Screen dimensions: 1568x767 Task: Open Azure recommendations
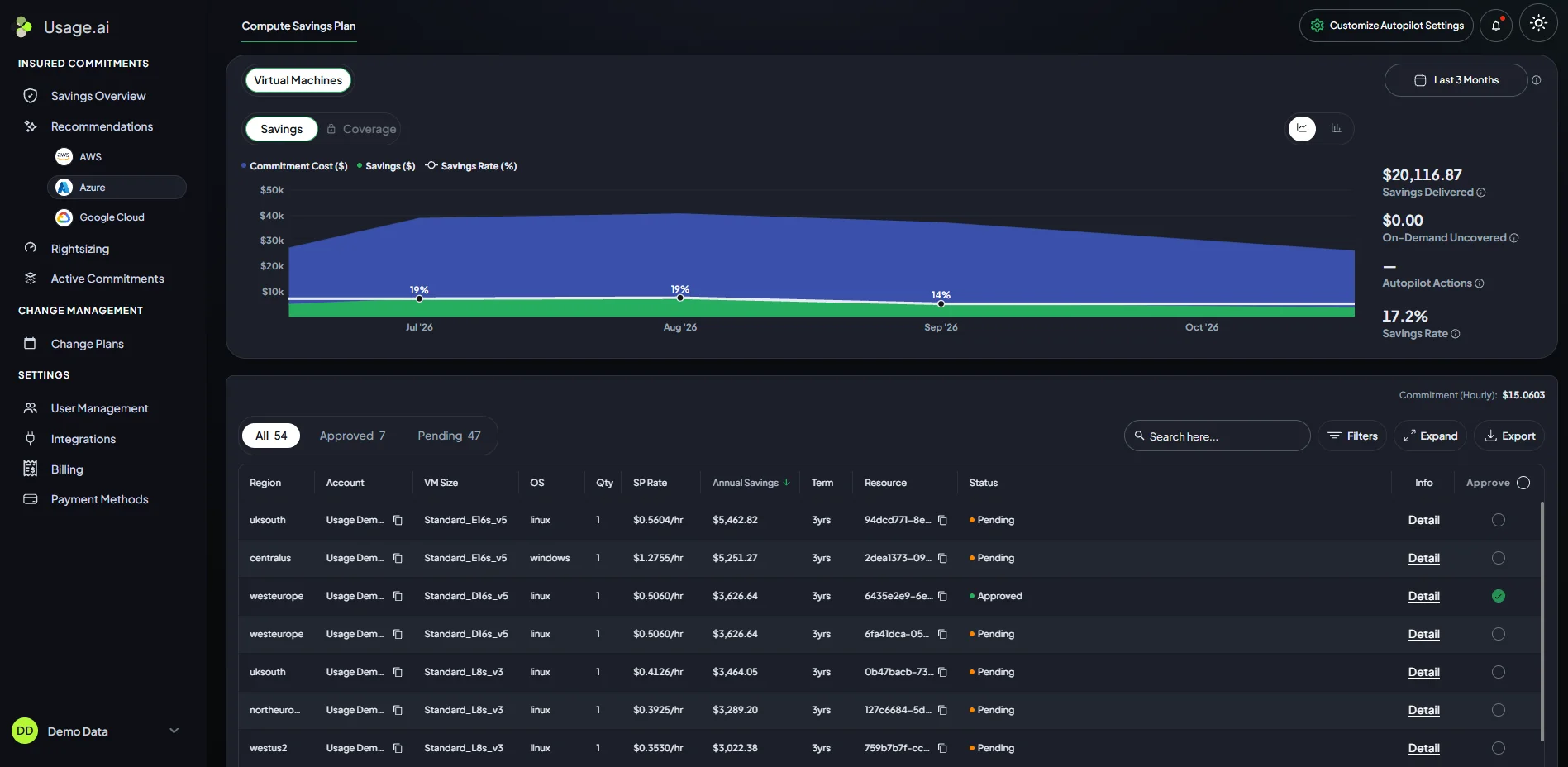[x=117, y=188]
